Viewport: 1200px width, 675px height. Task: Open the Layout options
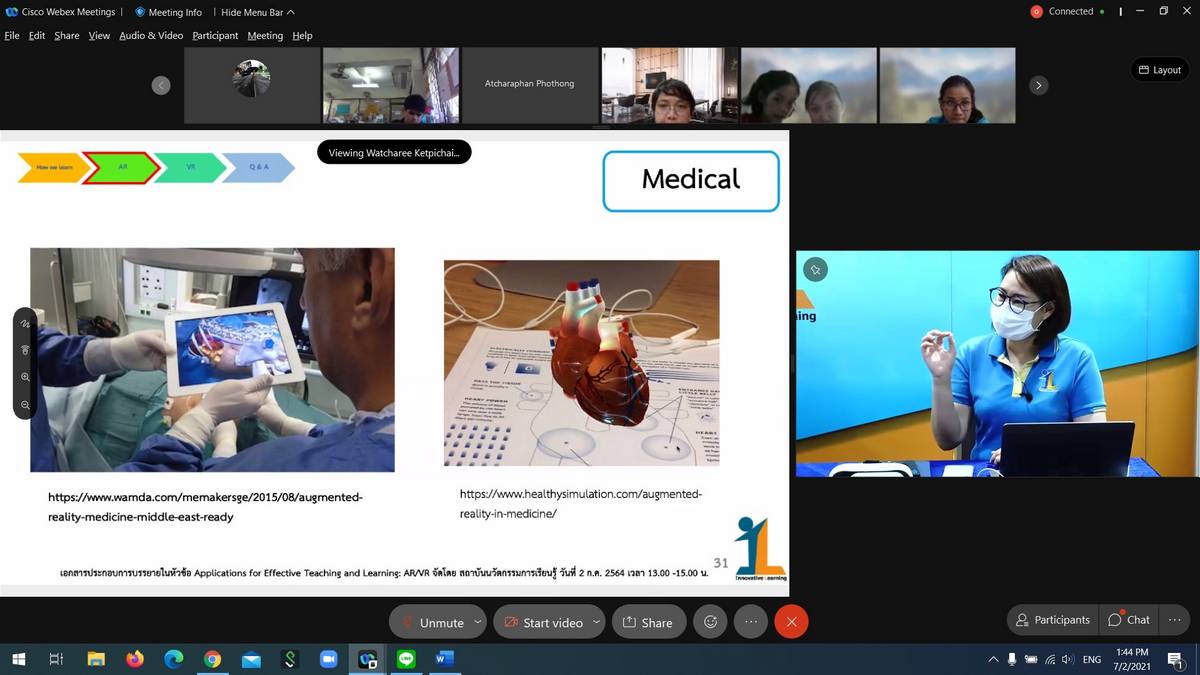1159,70
